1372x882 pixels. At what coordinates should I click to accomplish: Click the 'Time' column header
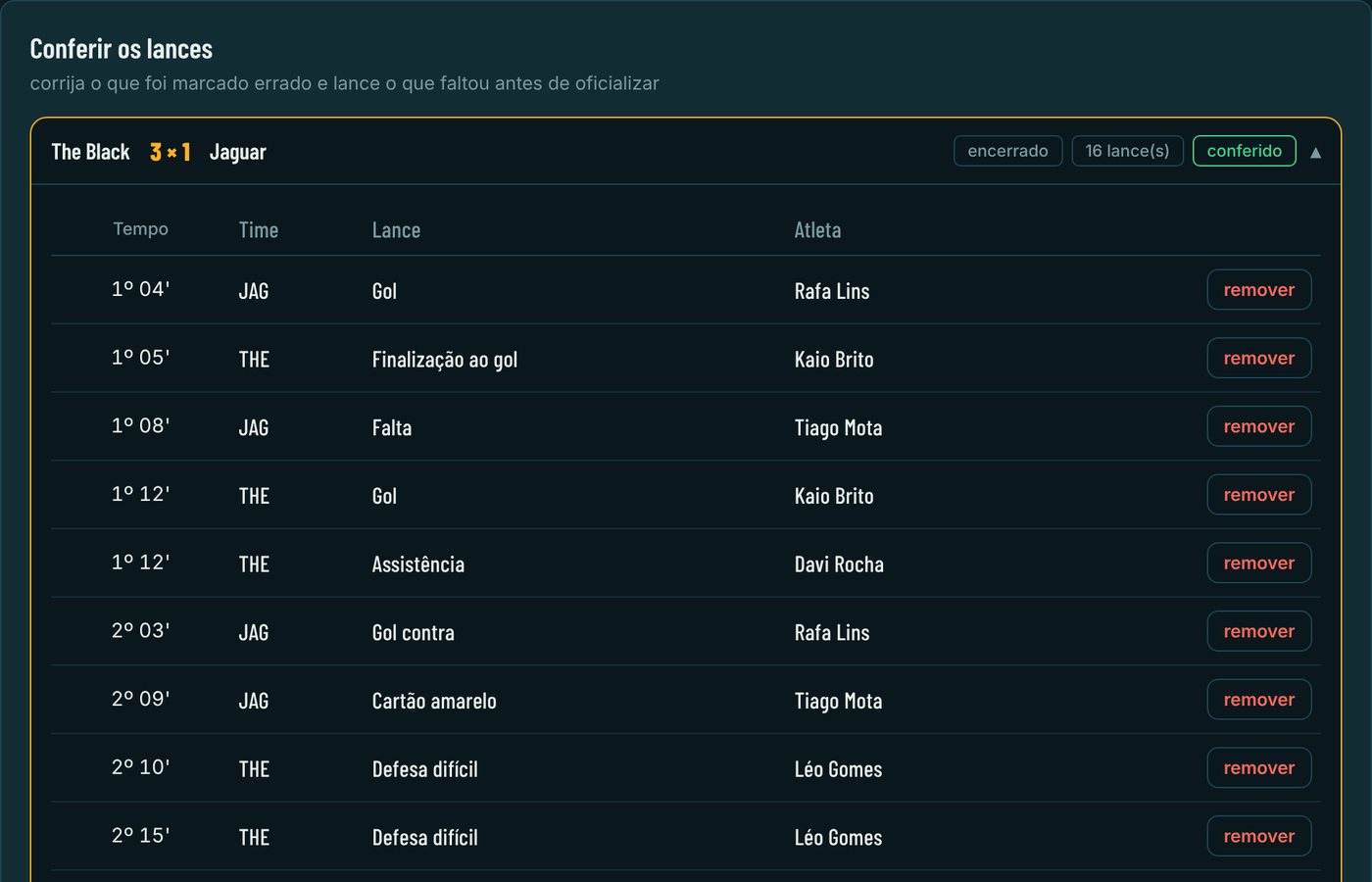(259, 230)
